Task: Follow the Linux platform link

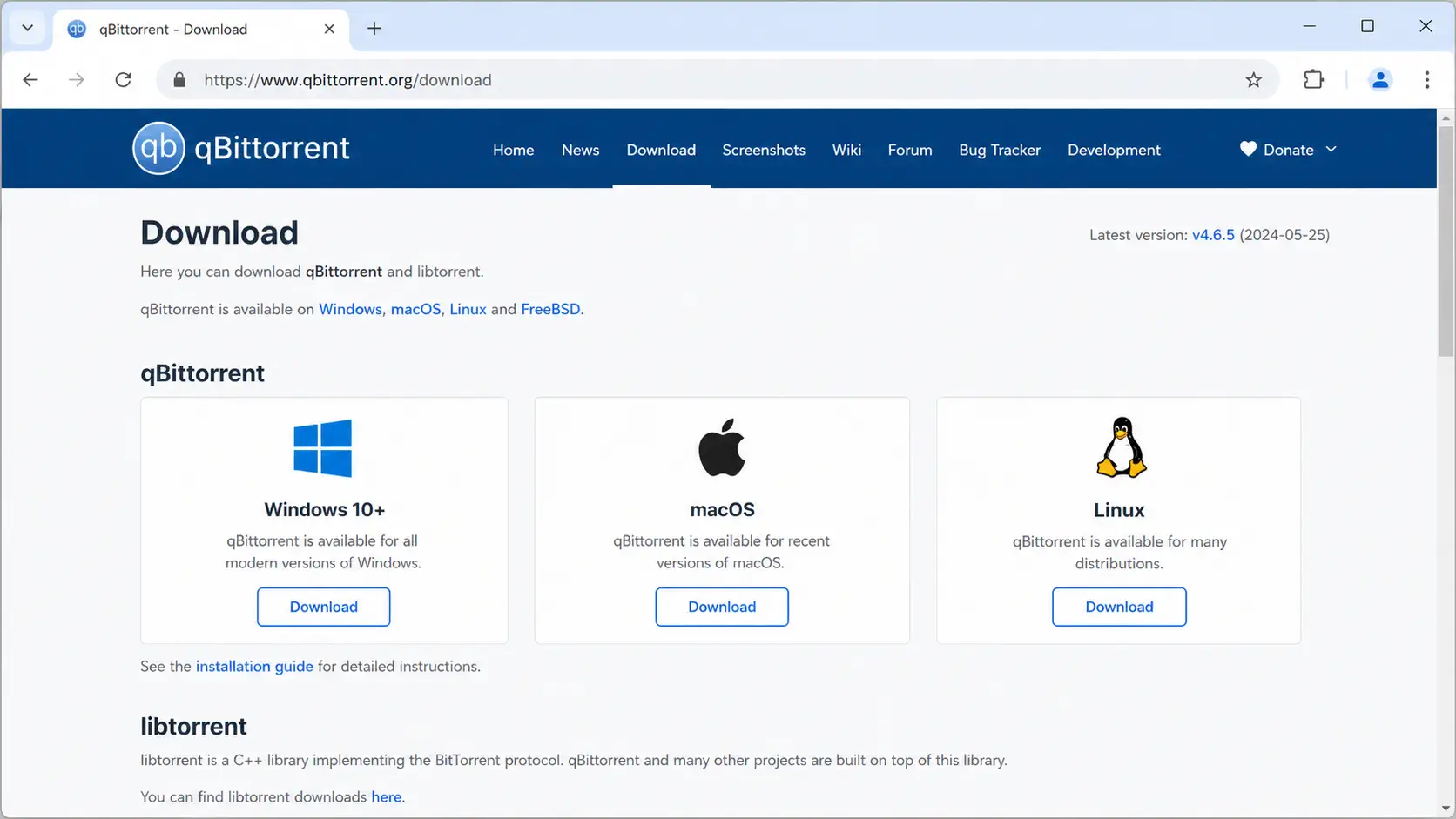Action: [x=468, y=309]
